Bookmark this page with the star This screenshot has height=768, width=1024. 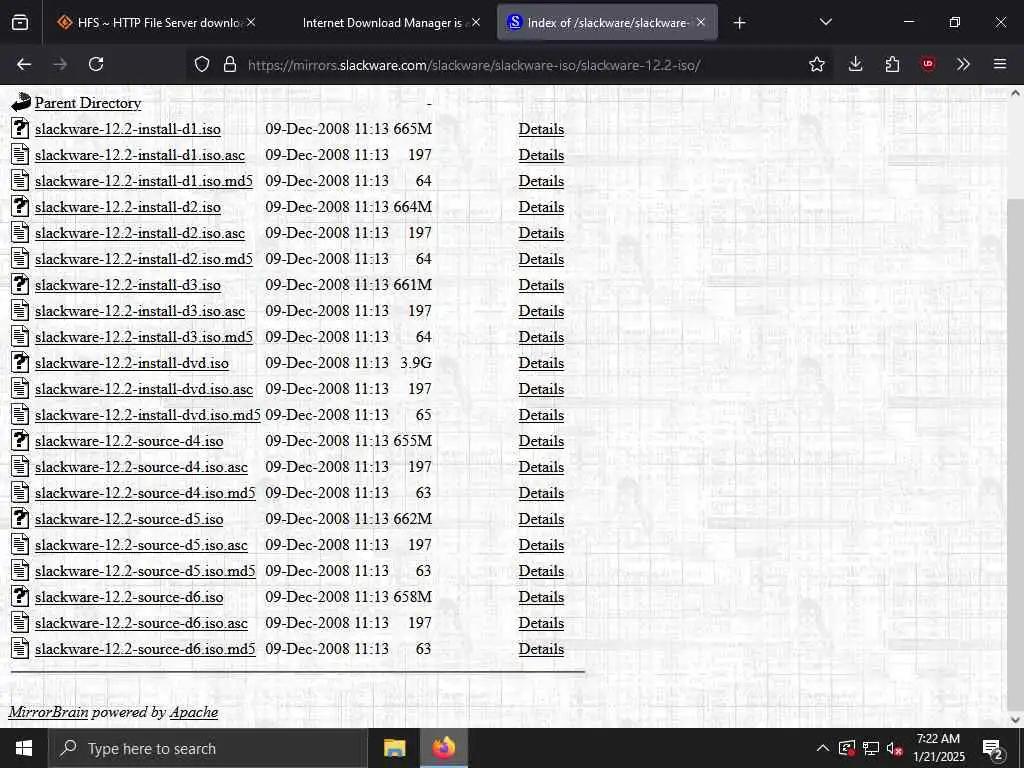[x=816, y=64]
